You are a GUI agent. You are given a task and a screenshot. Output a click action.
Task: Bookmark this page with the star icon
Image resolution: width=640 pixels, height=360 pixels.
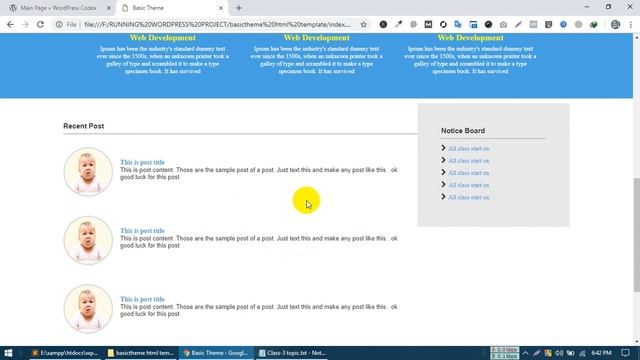363,24
